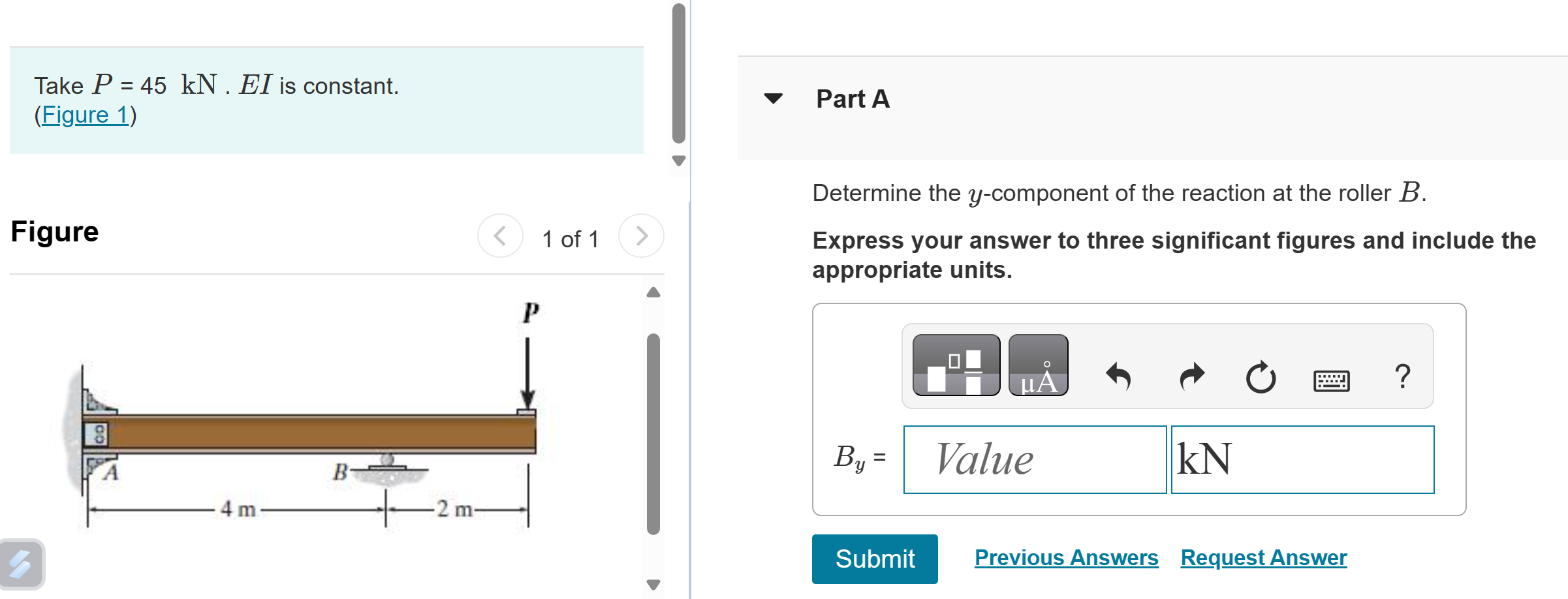
Task: Collapse the Part A section
Action: (x=773, y=99)
